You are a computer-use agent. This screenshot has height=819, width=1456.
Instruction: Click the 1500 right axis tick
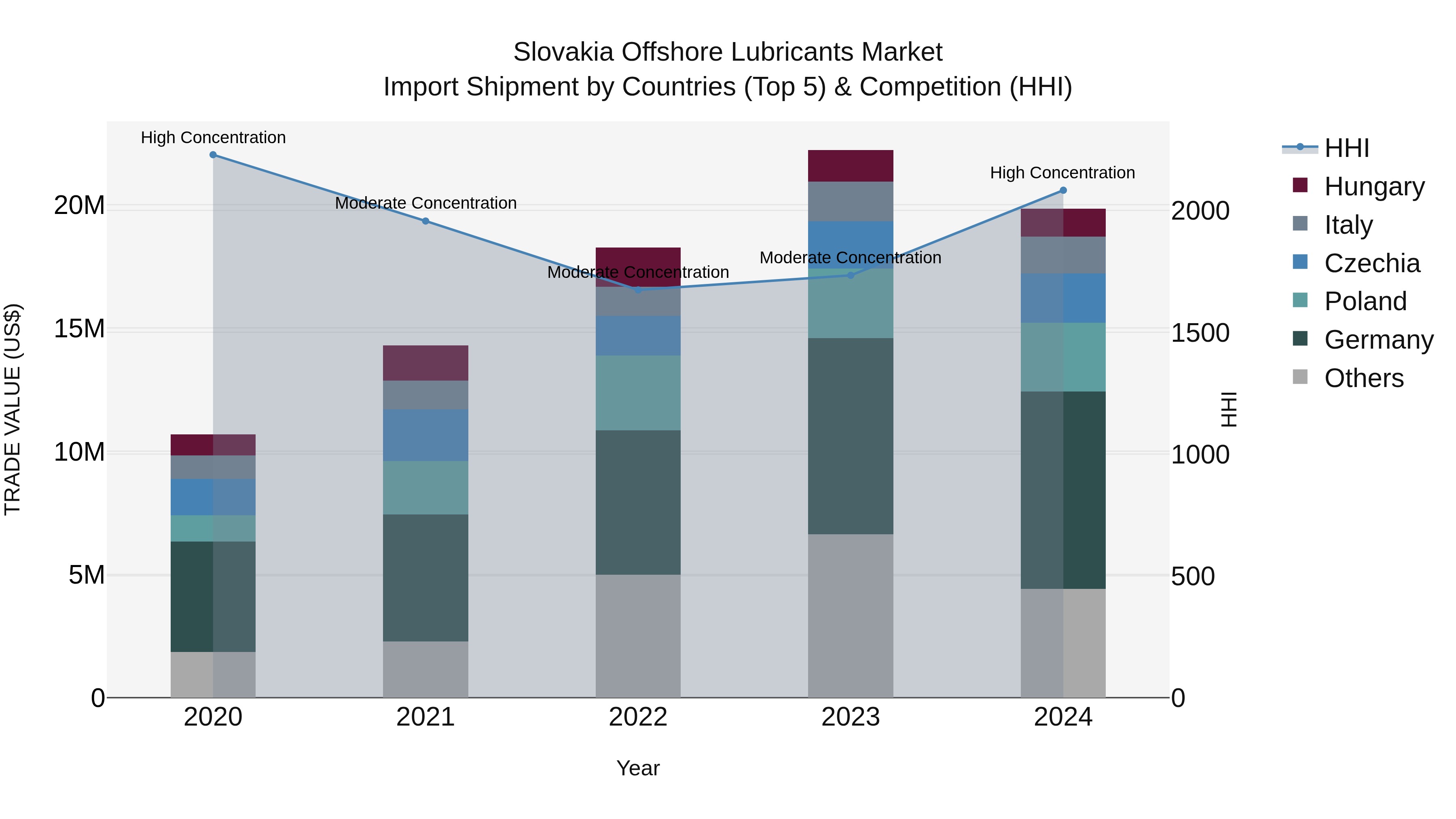pos(1200,332)
